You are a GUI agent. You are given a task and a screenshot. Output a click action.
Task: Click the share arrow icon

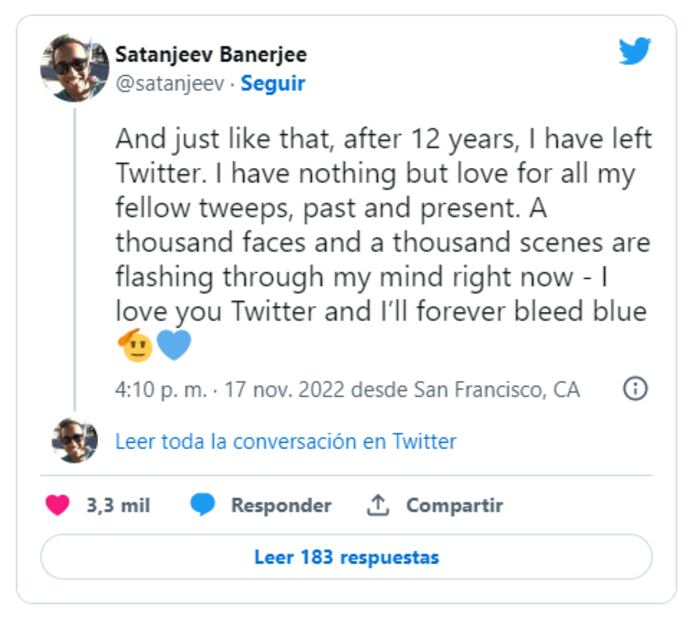[377, 506]
